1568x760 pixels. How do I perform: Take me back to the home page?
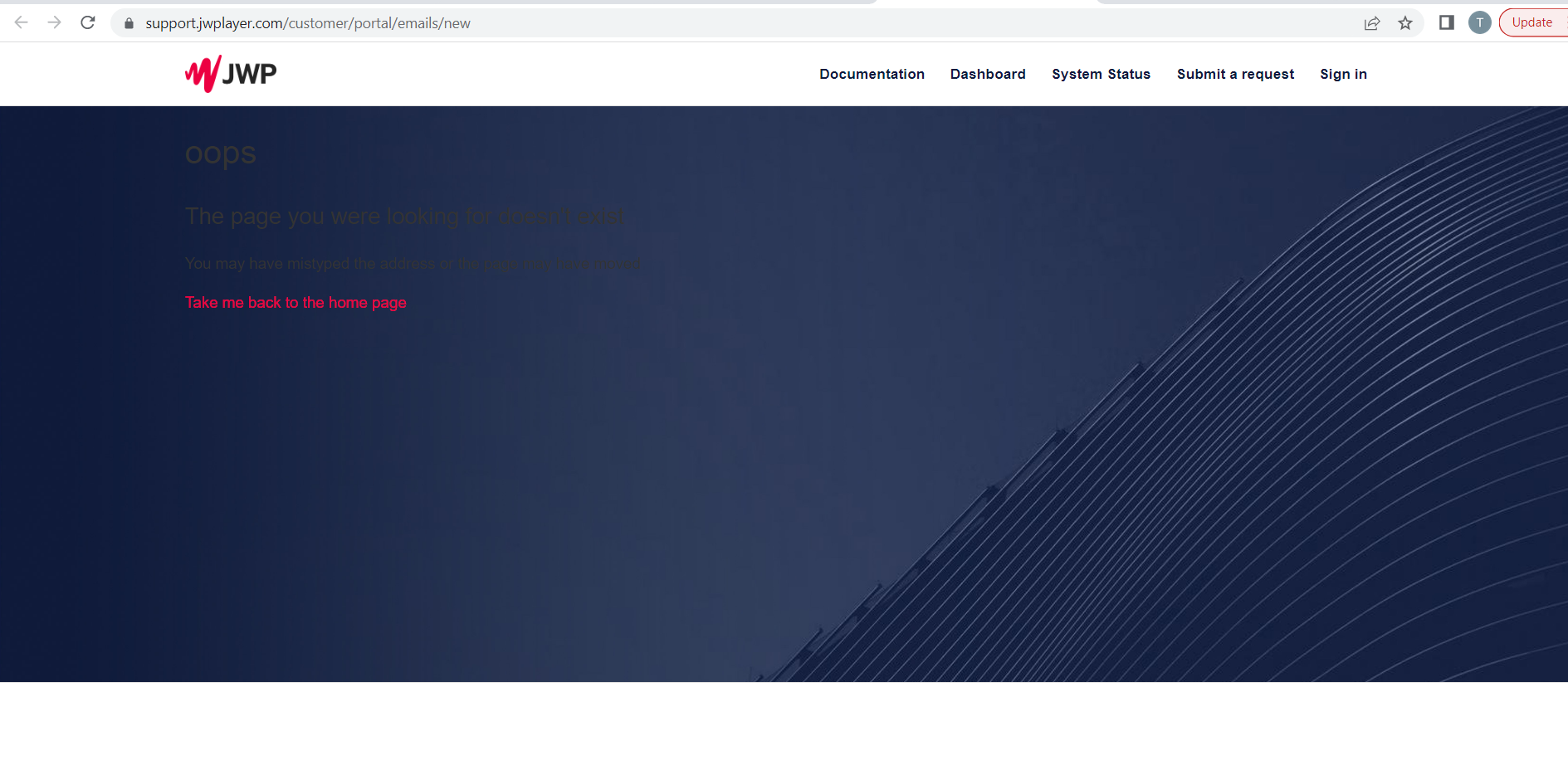[296, 303]
